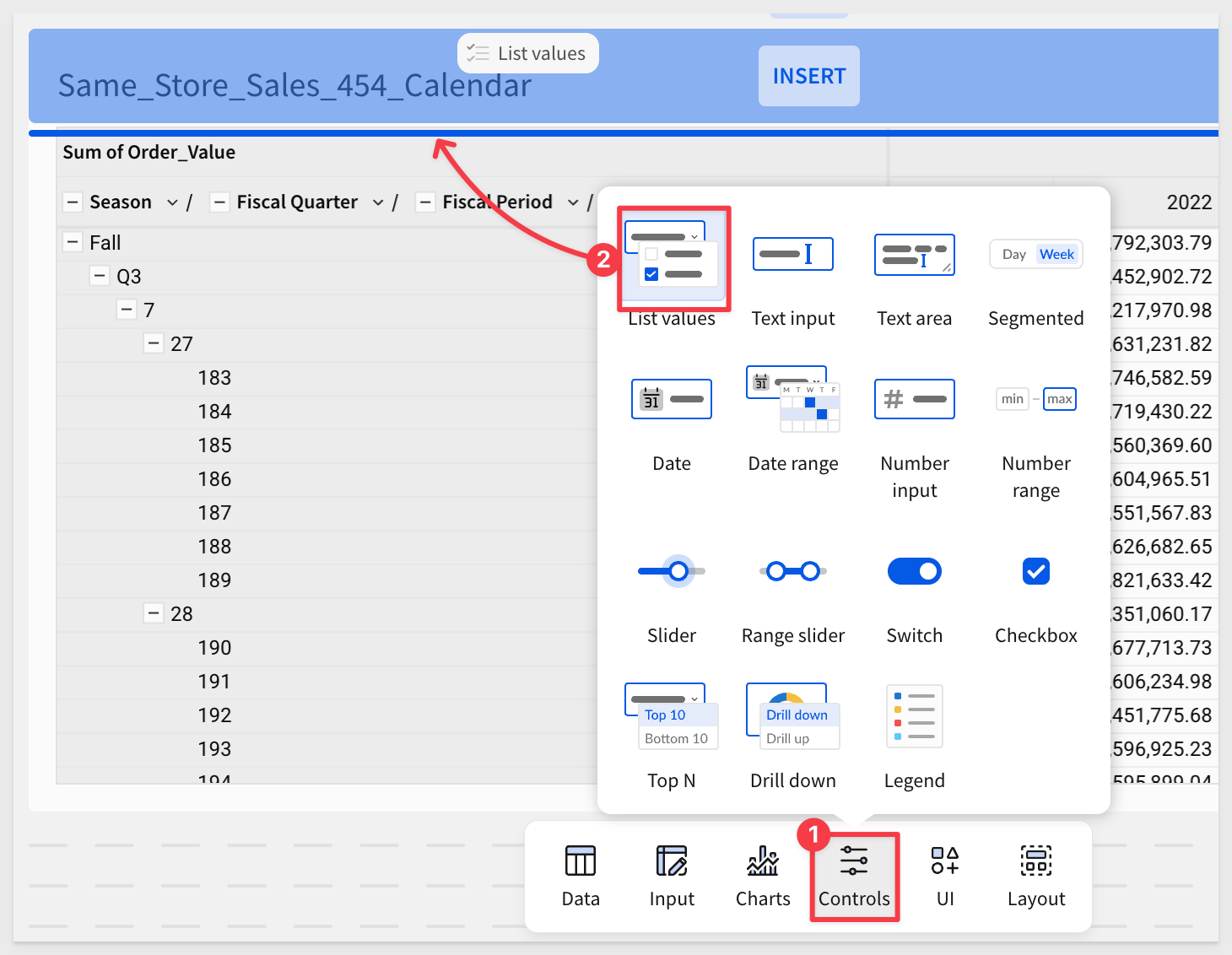Open the Controls tab in toolbar
This screenshot has height=955, width=1232.
coord(854,877)
